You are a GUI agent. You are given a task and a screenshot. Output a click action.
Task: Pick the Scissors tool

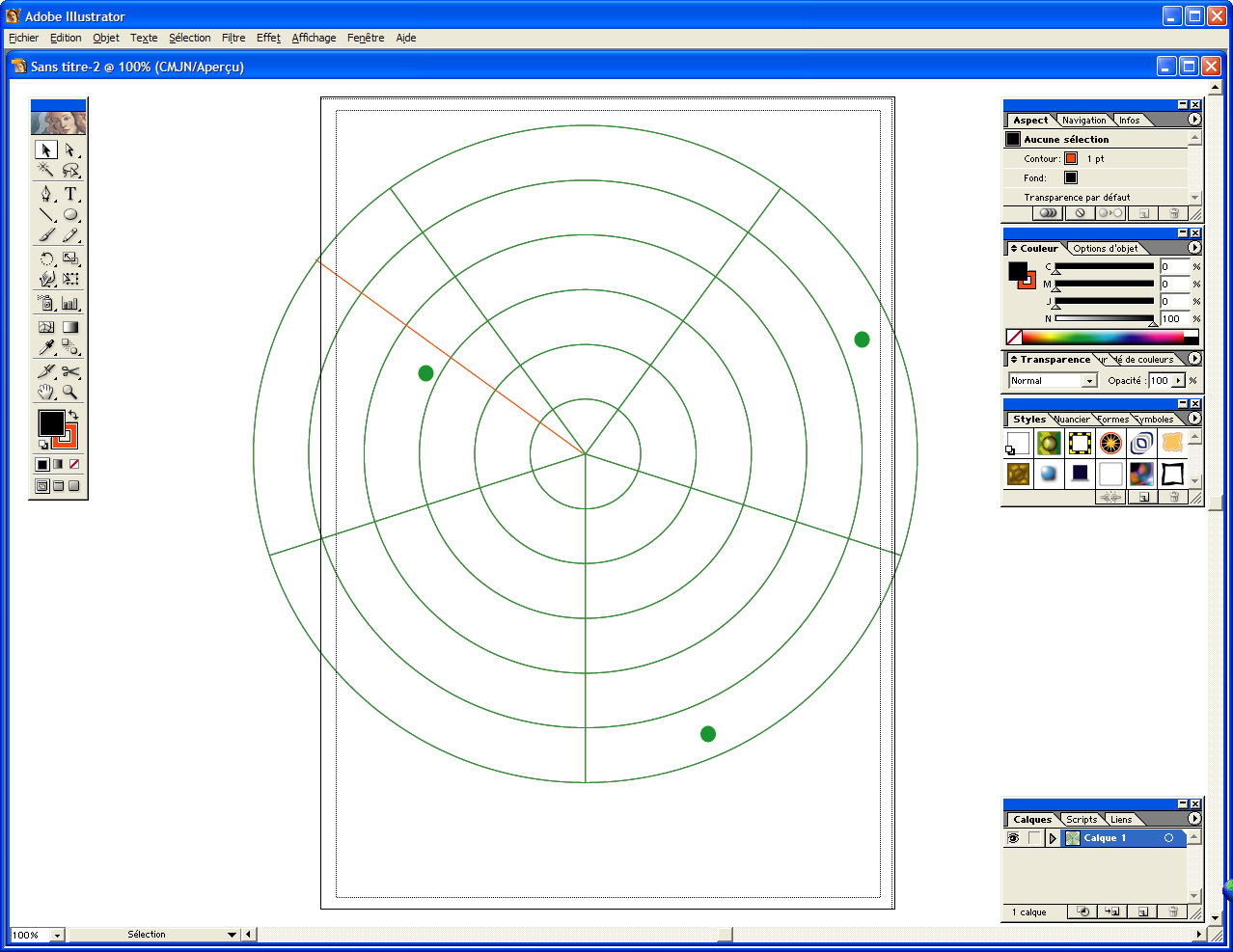click(70, 370)
